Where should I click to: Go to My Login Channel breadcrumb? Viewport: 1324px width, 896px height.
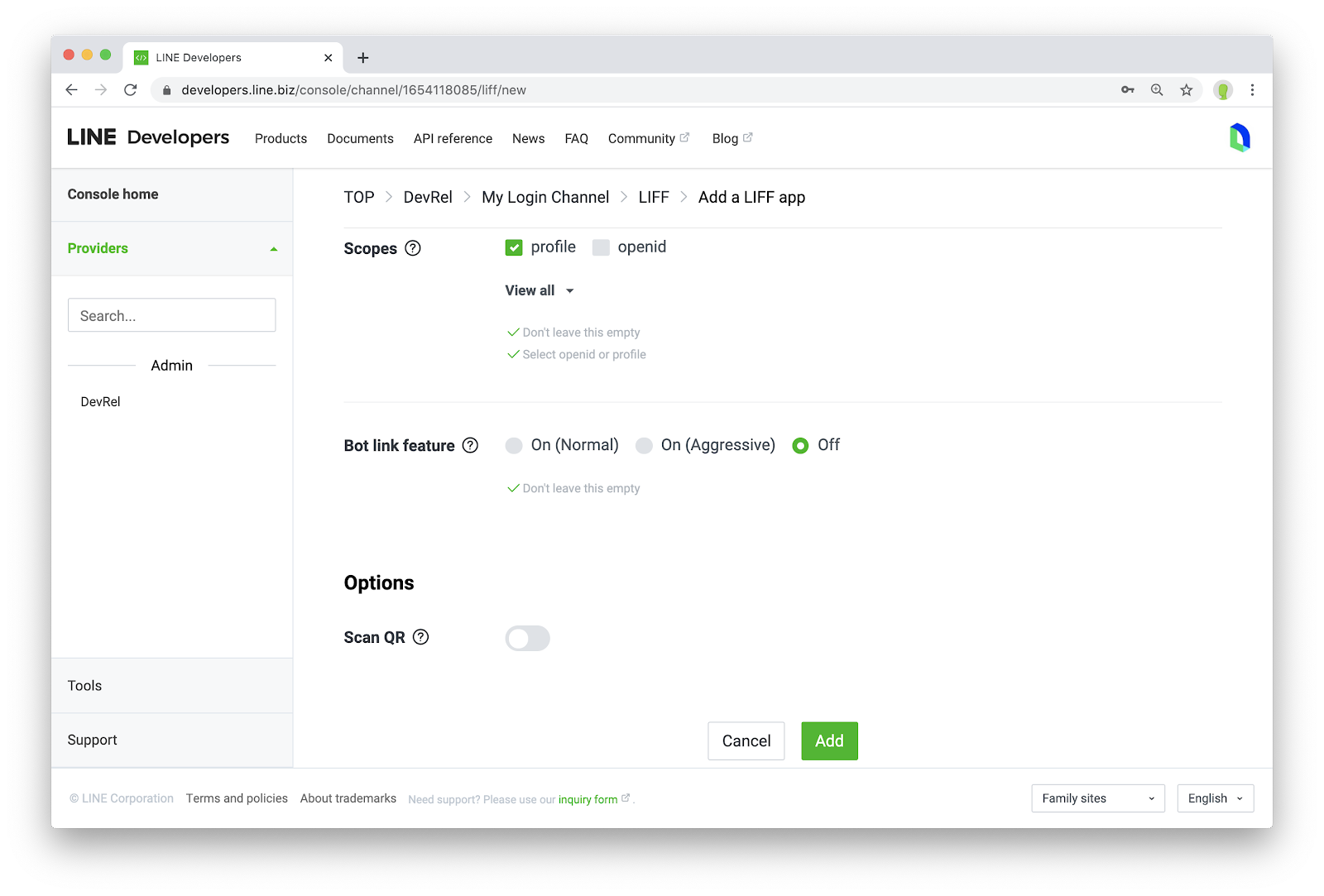click(x=545, y=197)
